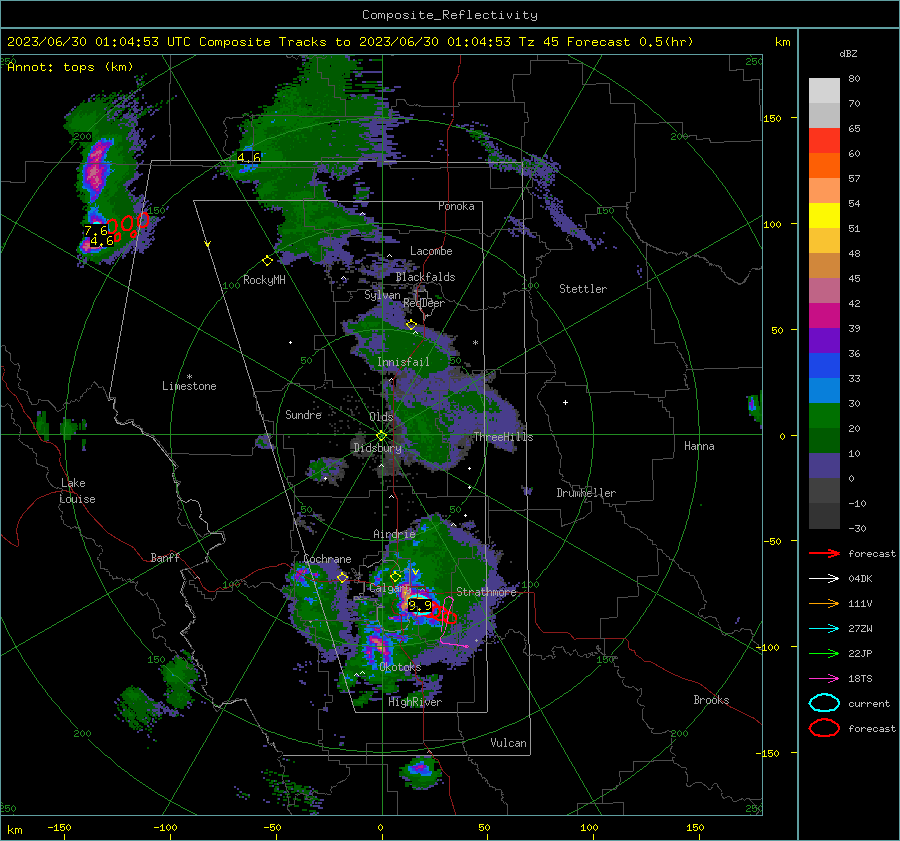The image size is (900, 841).
Task: Click the 9.9 storm top label
Action: click(x=420, y=606)
